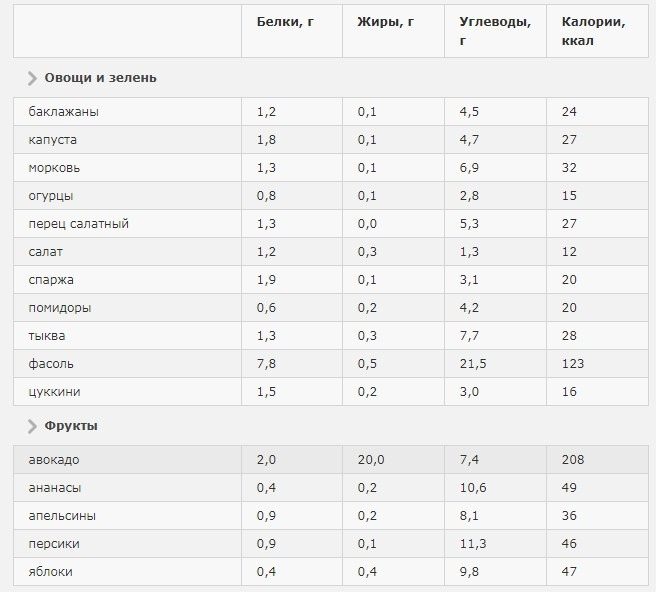Click авокадо fat value 20,0
The image size is (656, 592).
click(372, 460)
